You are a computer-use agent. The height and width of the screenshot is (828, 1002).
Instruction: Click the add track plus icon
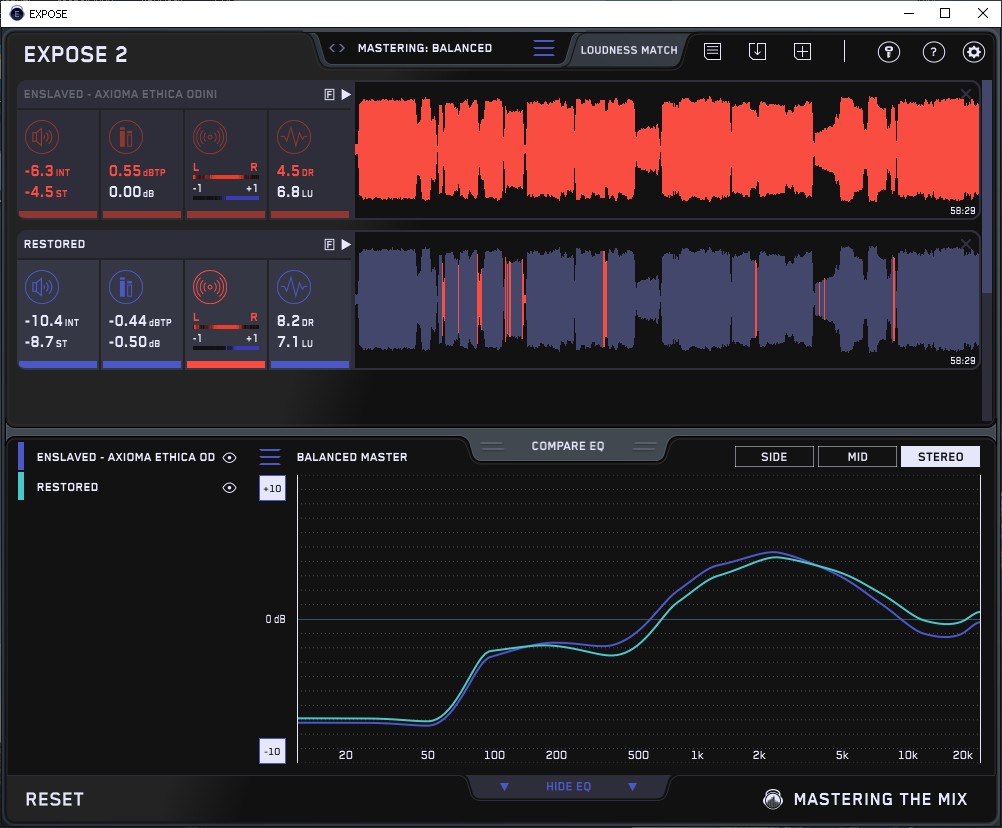802,51
